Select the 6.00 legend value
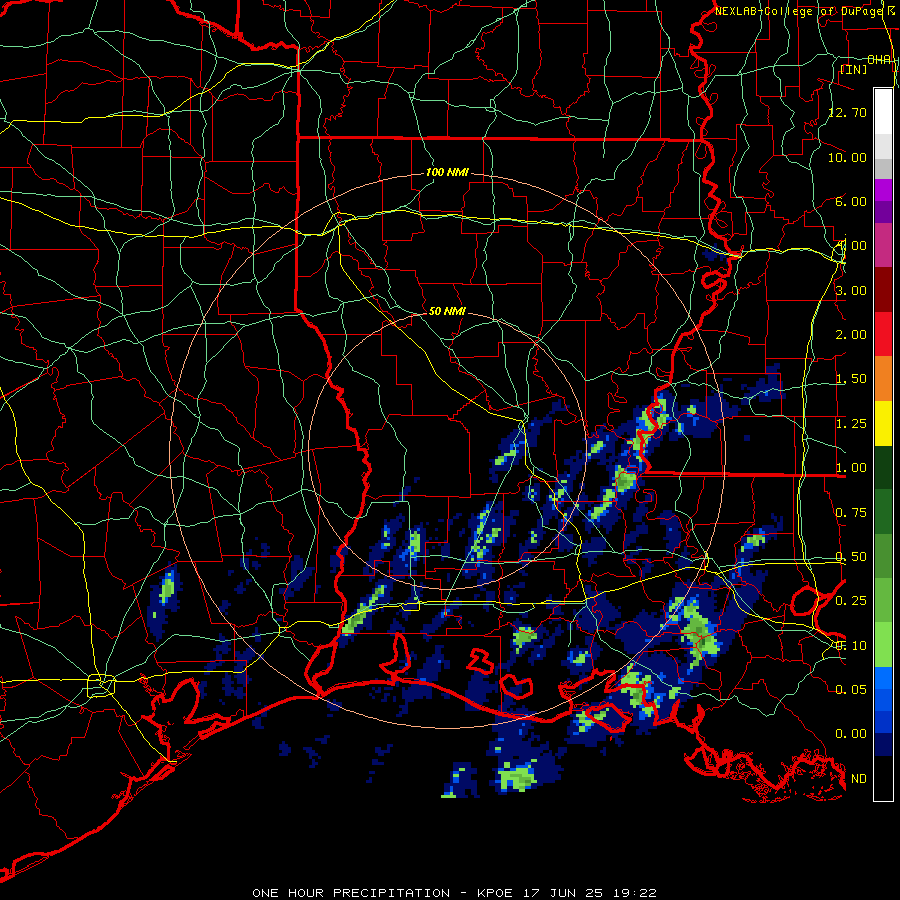Viewport: 900px width, 900px height. [x=851, y=201]
